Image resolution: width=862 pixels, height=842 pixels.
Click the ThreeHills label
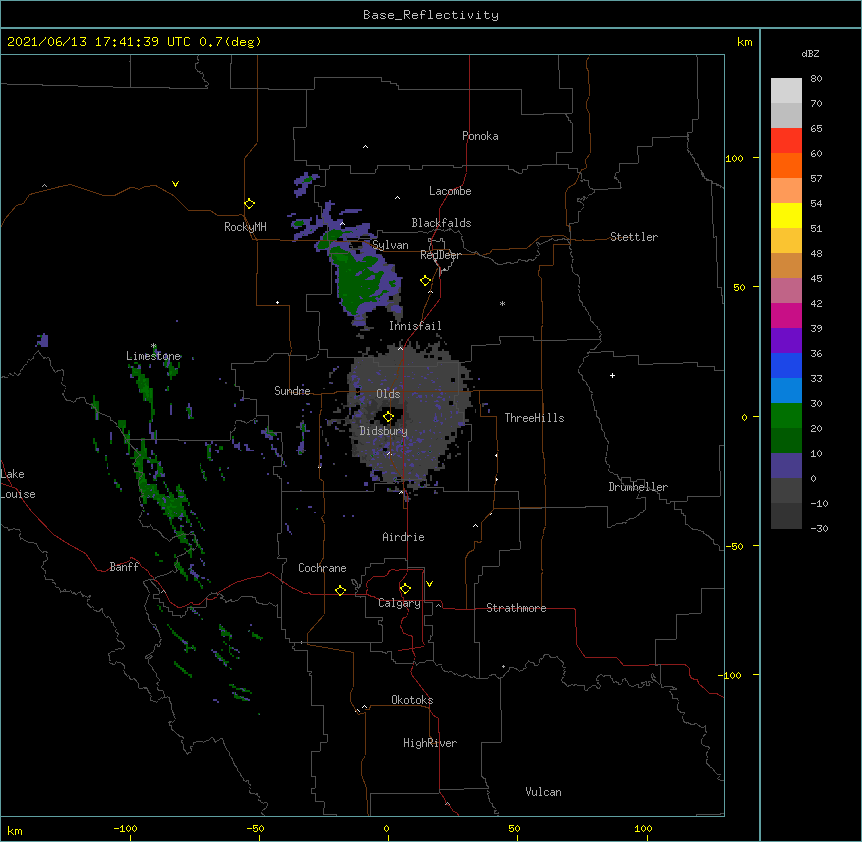point(534,418)
